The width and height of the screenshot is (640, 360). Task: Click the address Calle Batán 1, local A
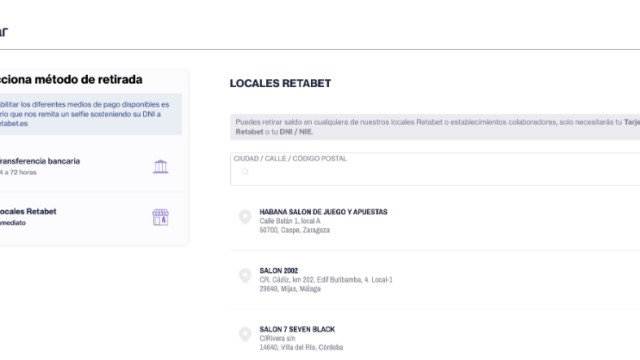(290, 221)
